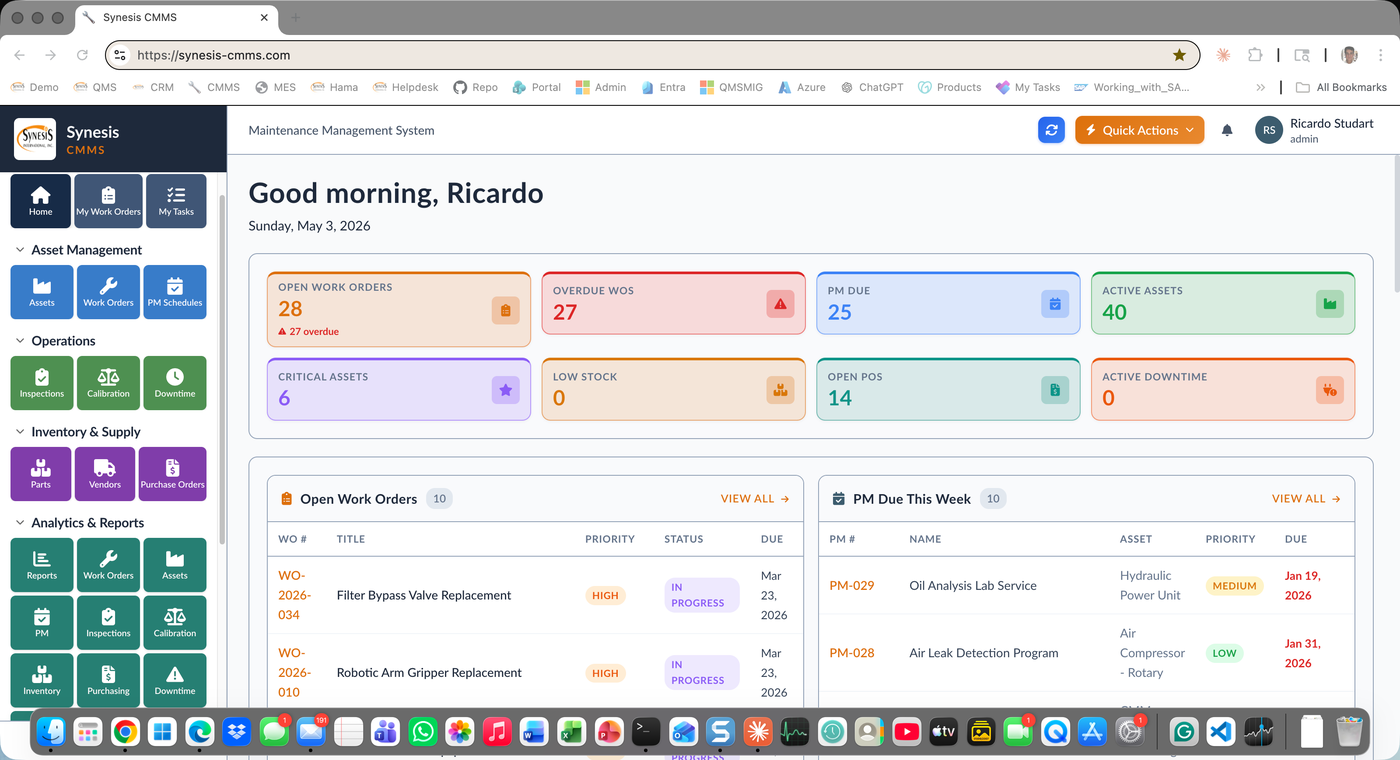Open the Active Downtime stat card
This screenshot has height=760, width=1400.
pyautogui.click(x=1223, y=389)
